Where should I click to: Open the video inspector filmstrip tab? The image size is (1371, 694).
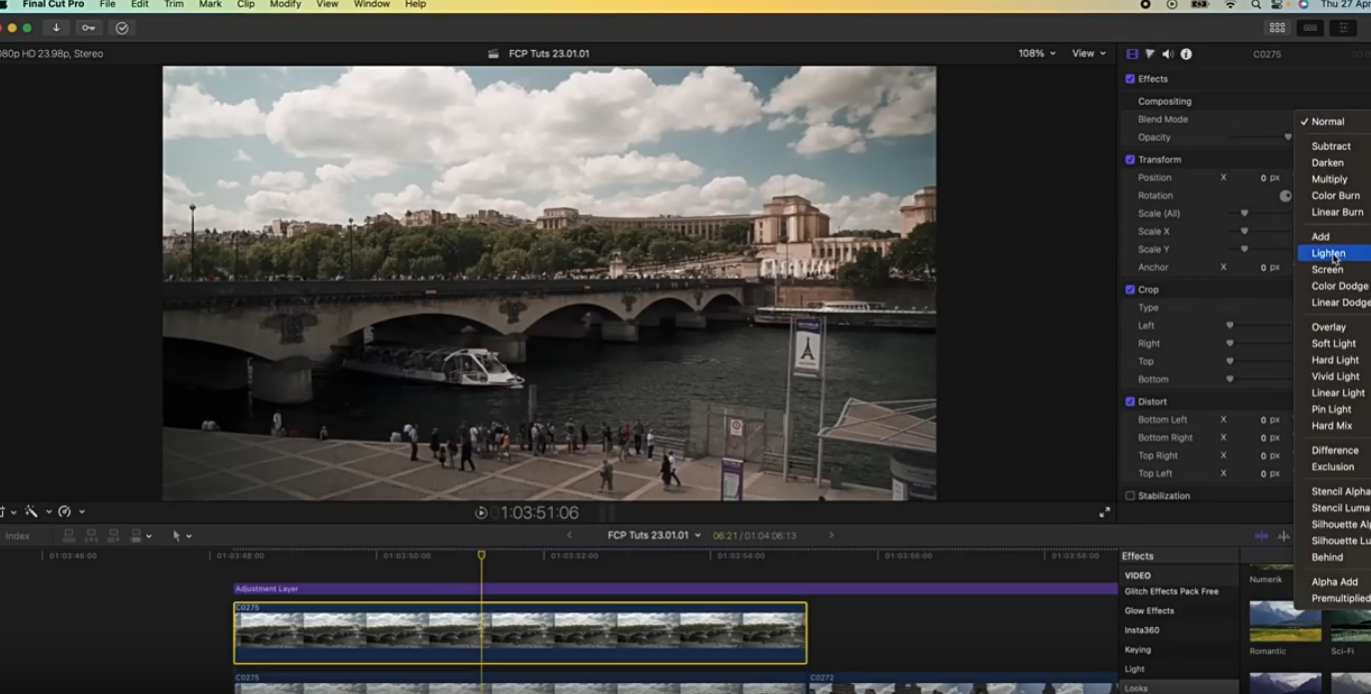pos(1132,54)
